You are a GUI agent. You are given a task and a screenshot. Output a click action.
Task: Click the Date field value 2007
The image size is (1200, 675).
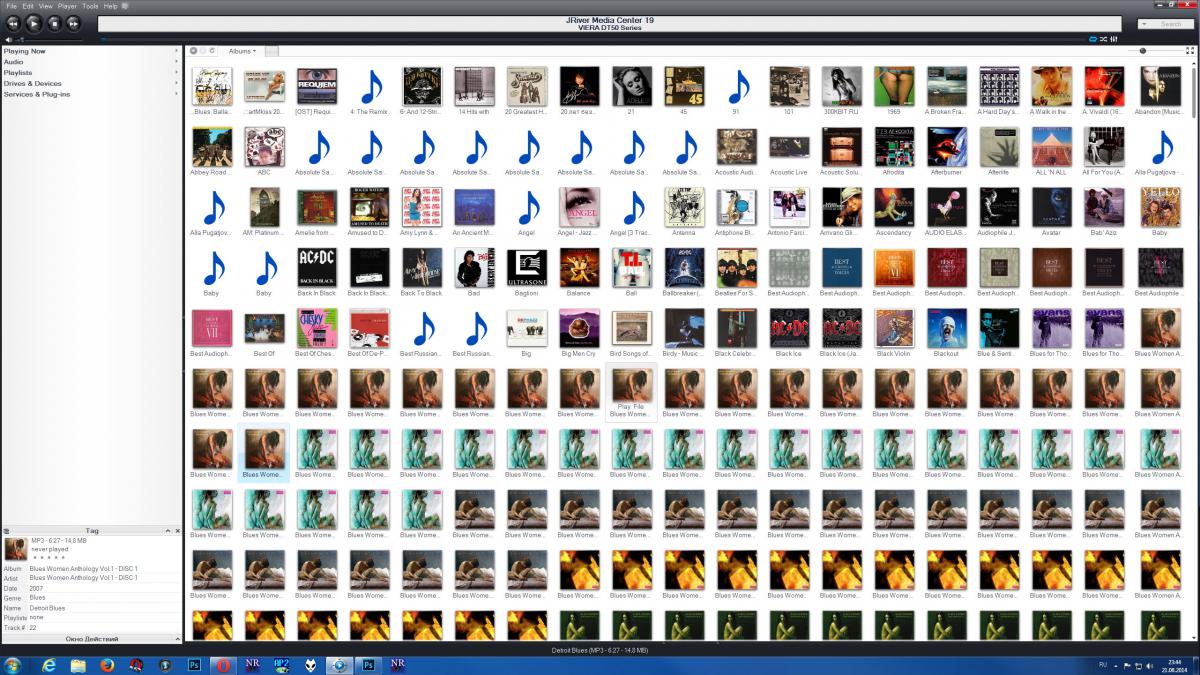(36, 588)
